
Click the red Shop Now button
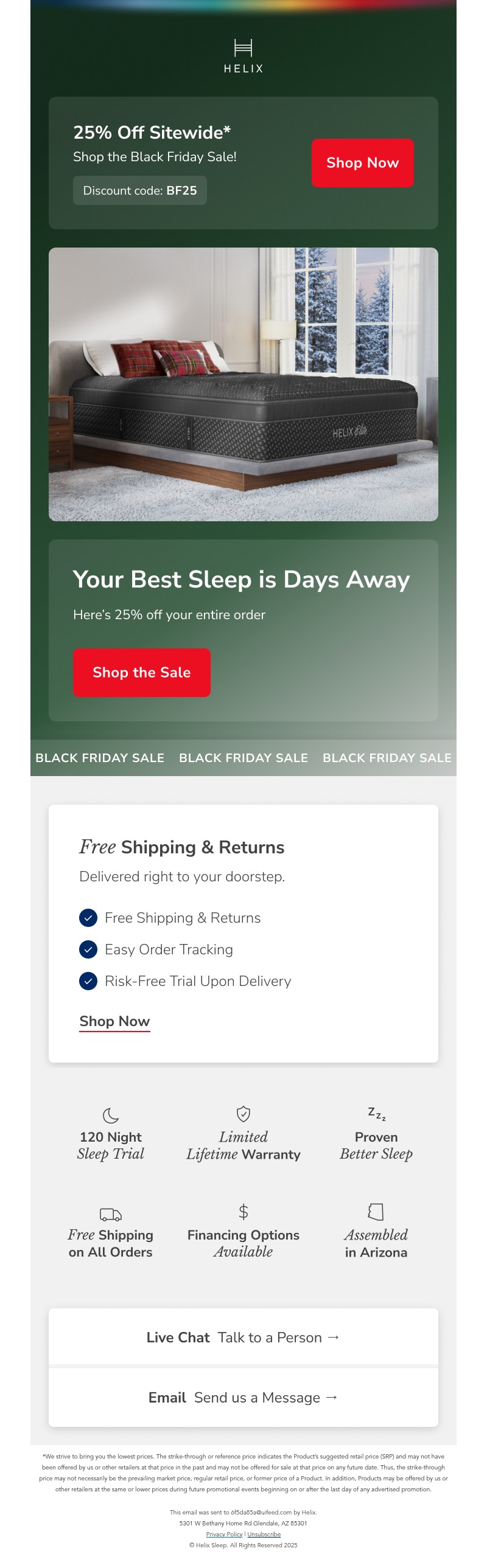363,162
